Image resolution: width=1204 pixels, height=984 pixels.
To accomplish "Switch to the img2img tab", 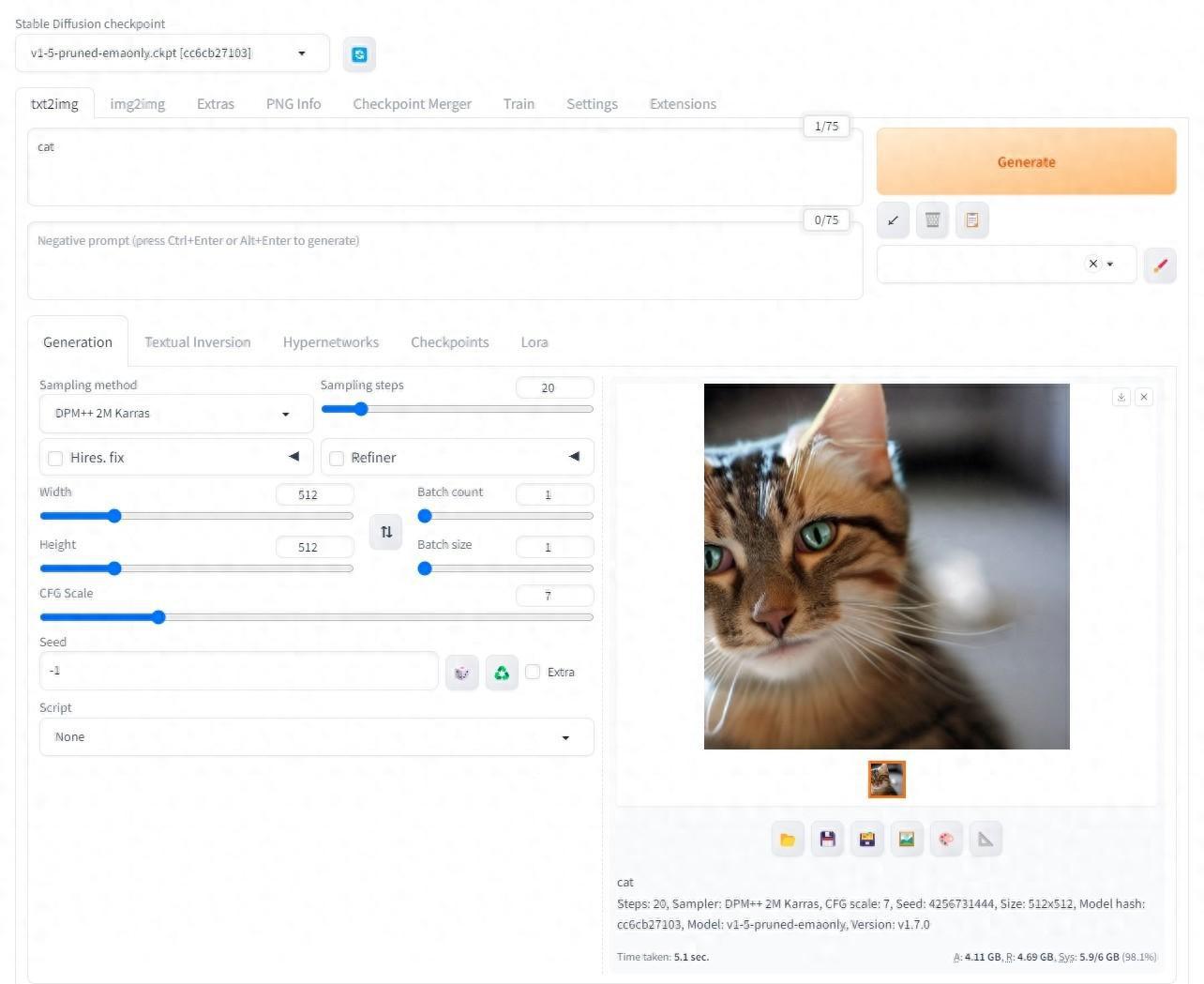I will [138, 104].
